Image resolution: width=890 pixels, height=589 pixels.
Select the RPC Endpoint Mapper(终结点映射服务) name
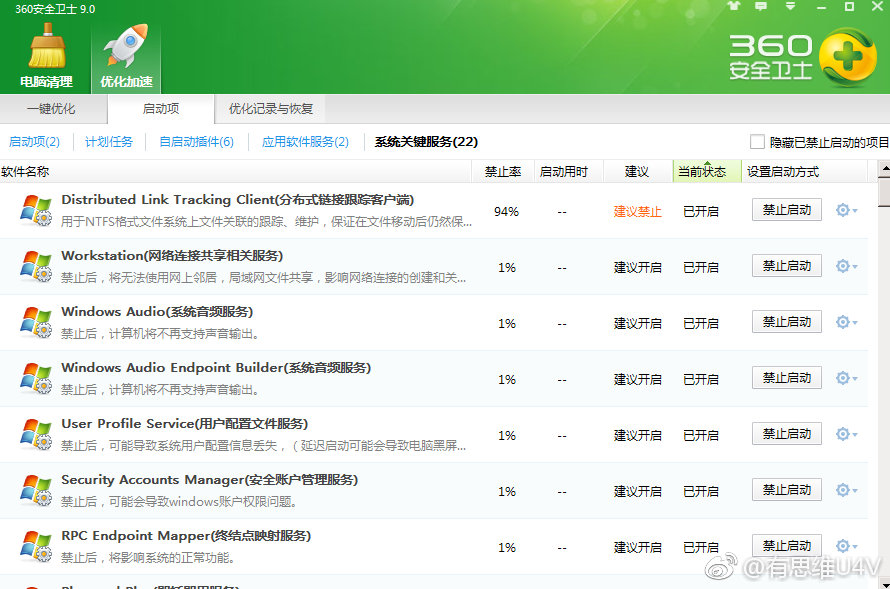coord(186,536)
